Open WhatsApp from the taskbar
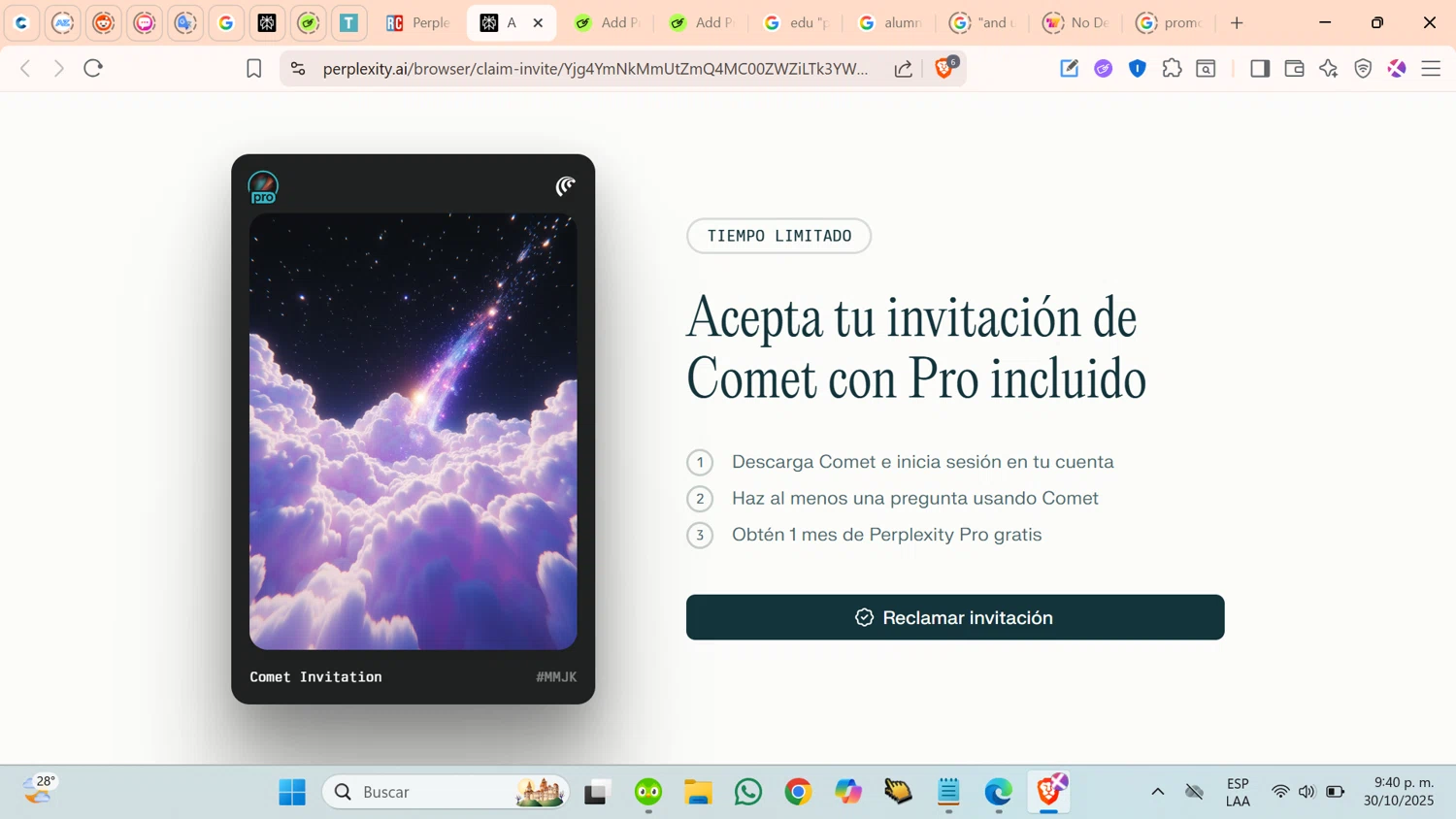The width and height of the screenshot is (1456, 819). [748, 792]
